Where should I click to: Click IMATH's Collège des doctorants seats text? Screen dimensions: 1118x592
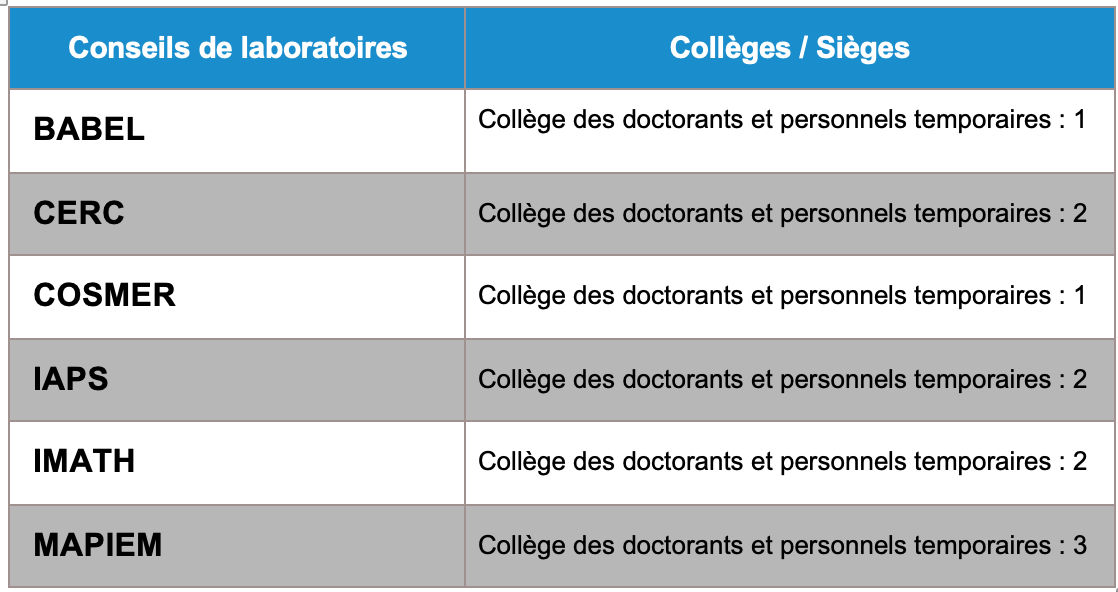(x=782, y=461)
